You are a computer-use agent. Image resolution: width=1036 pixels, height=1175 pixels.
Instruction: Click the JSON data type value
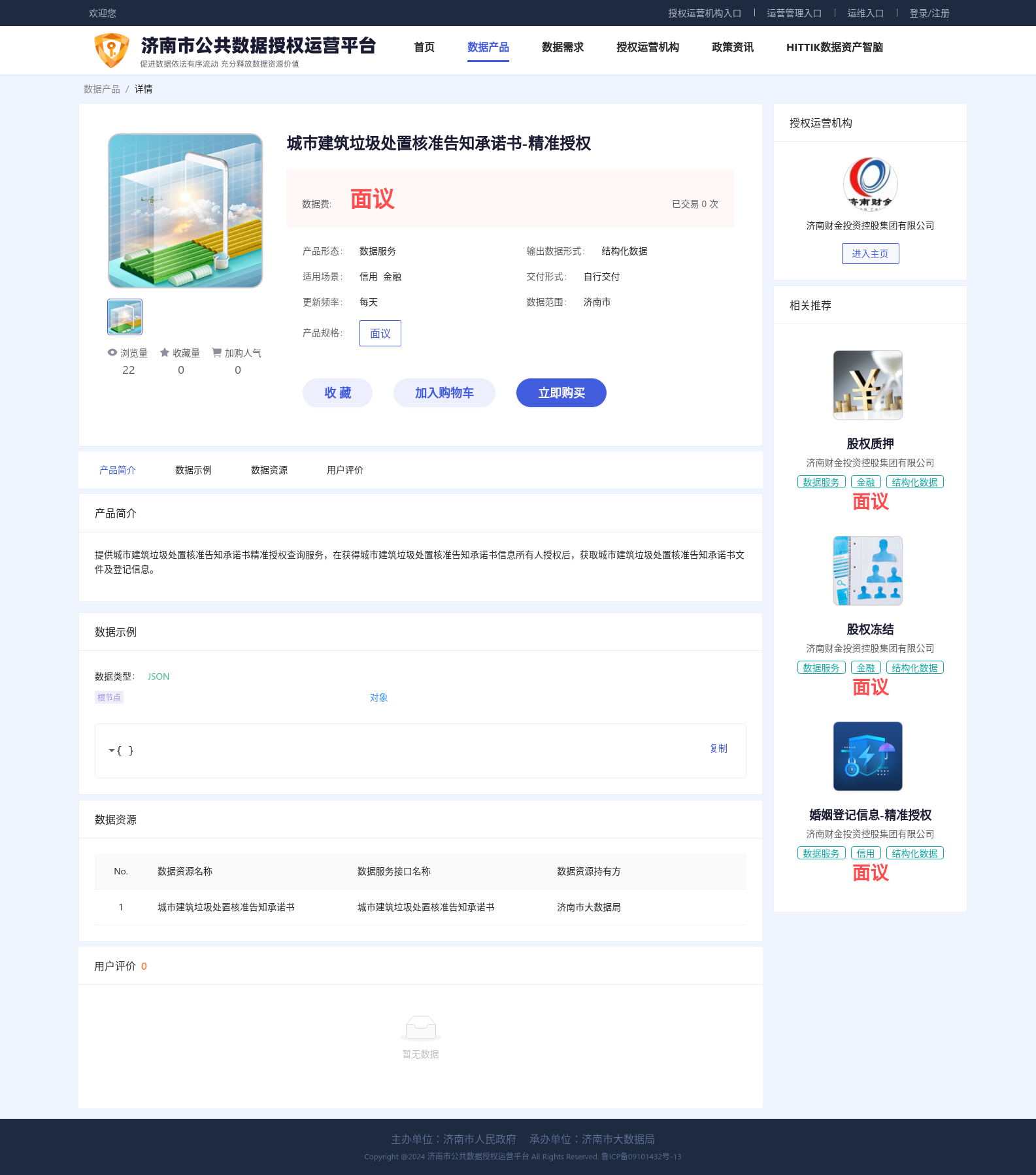(158, 676)
